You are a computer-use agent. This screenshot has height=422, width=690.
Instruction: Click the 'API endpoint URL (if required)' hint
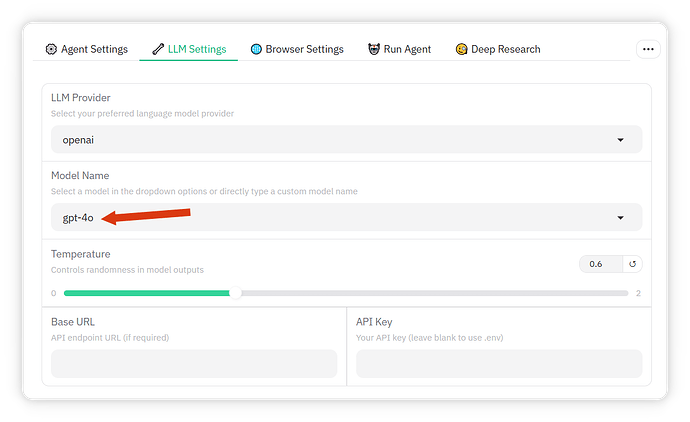(110, 338)
